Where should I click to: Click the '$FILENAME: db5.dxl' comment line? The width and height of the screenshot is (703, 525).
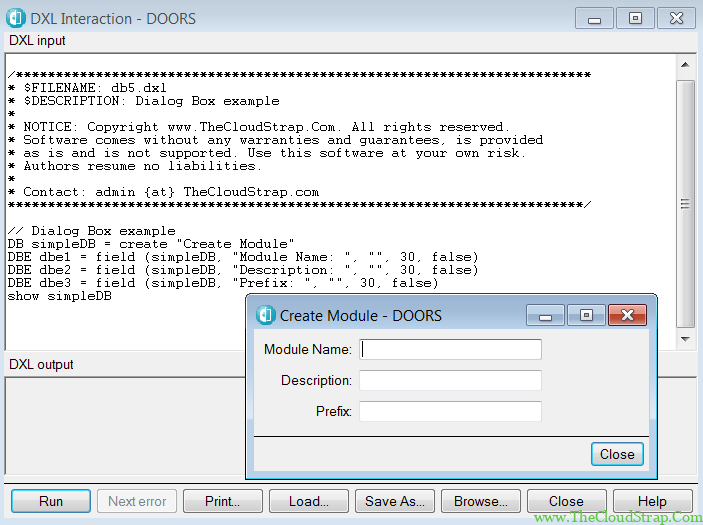(x=87, y=87)
